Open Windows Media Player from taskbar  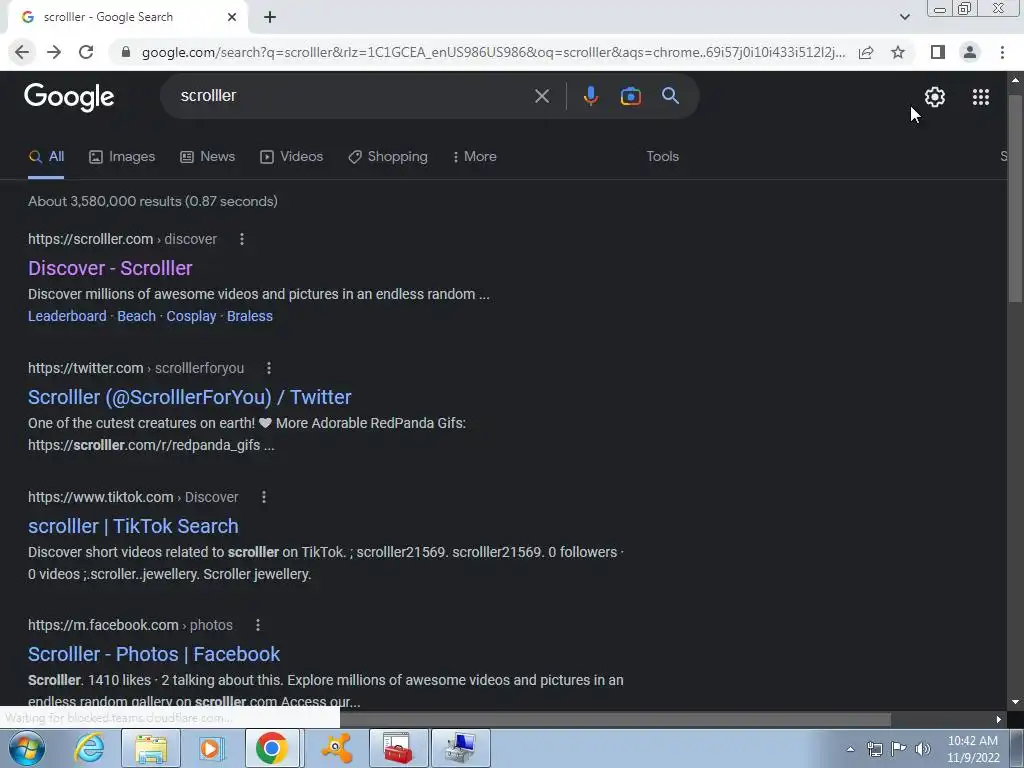pos(211,748)
